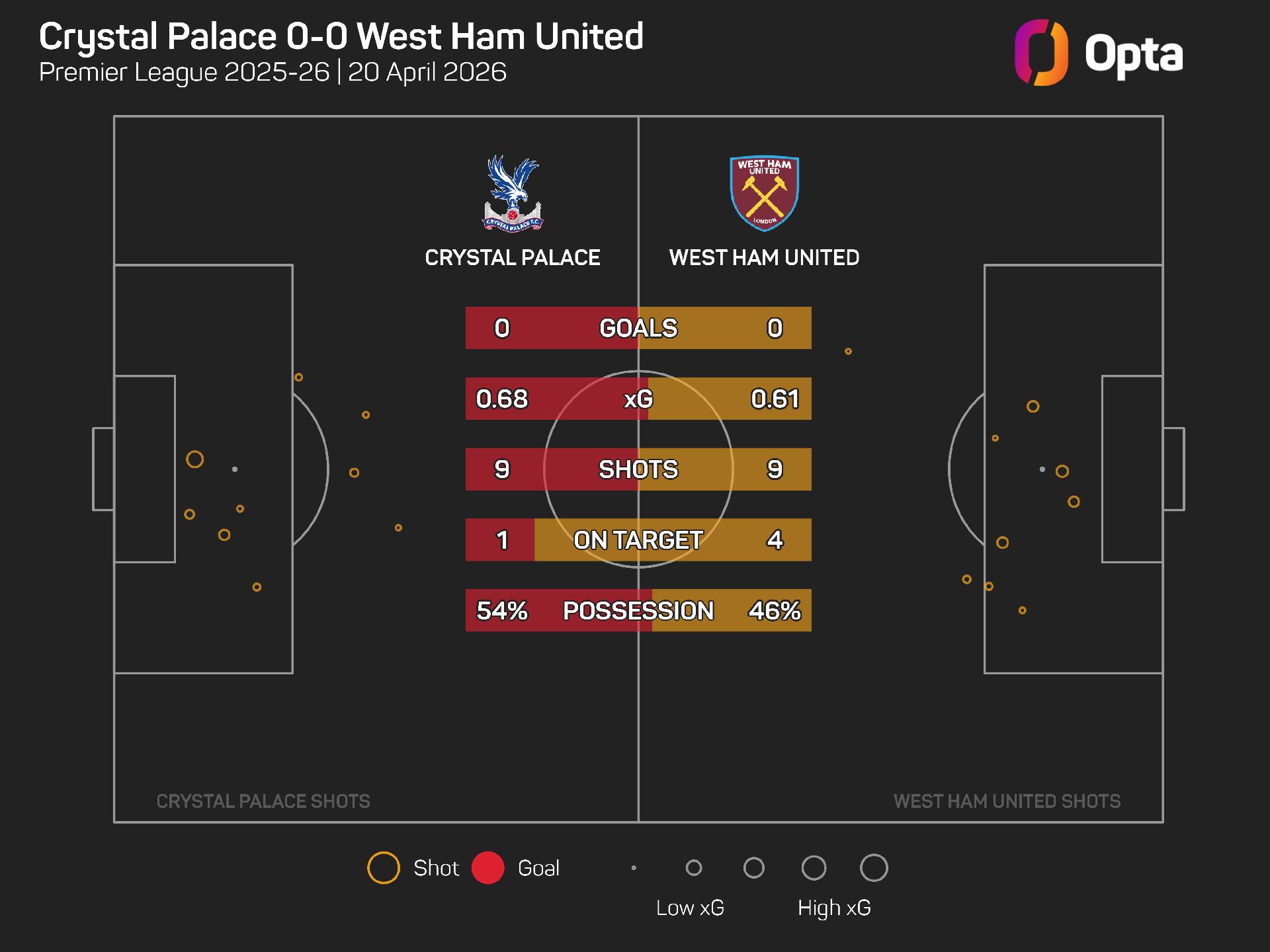Click the 46% possession value
Viewport: 1270px width, 952px height.
[x=775, y=611]
